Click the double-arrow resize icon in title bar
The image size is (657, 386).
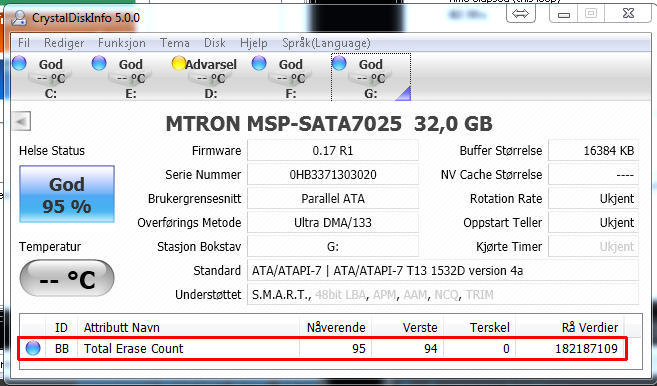click(521, 13)
